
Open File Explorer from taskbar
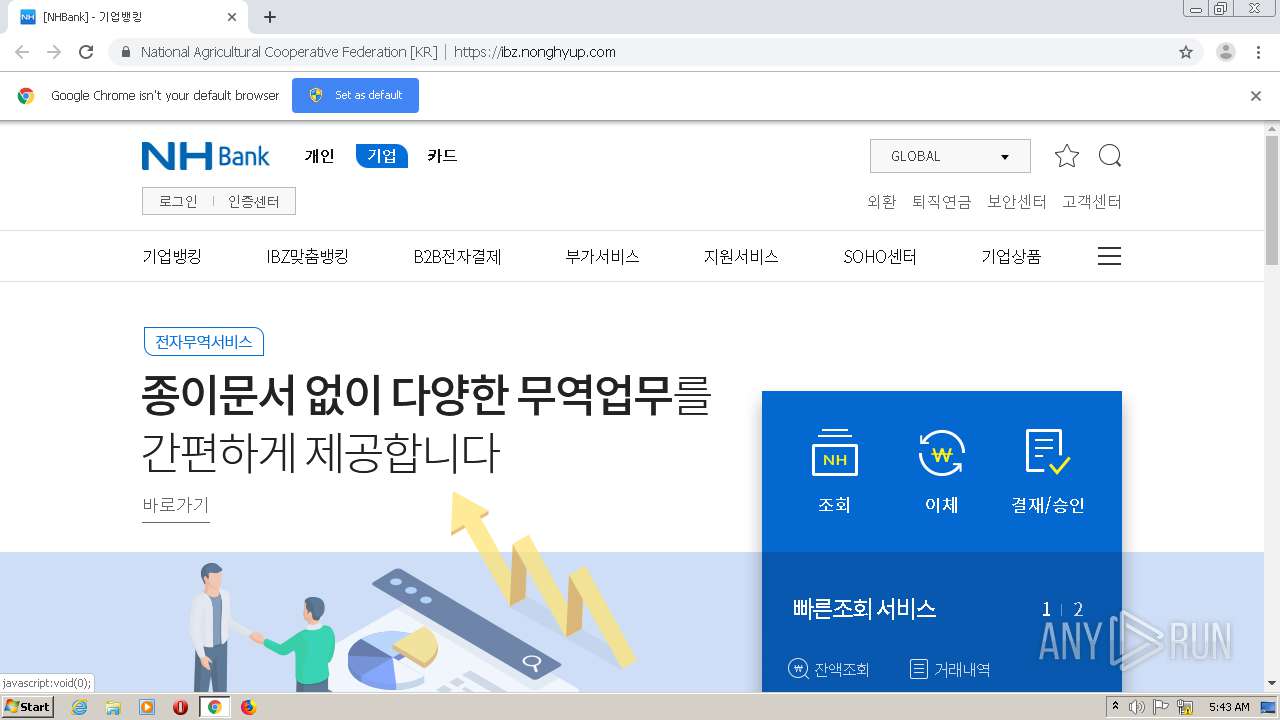tap(113, 707)
